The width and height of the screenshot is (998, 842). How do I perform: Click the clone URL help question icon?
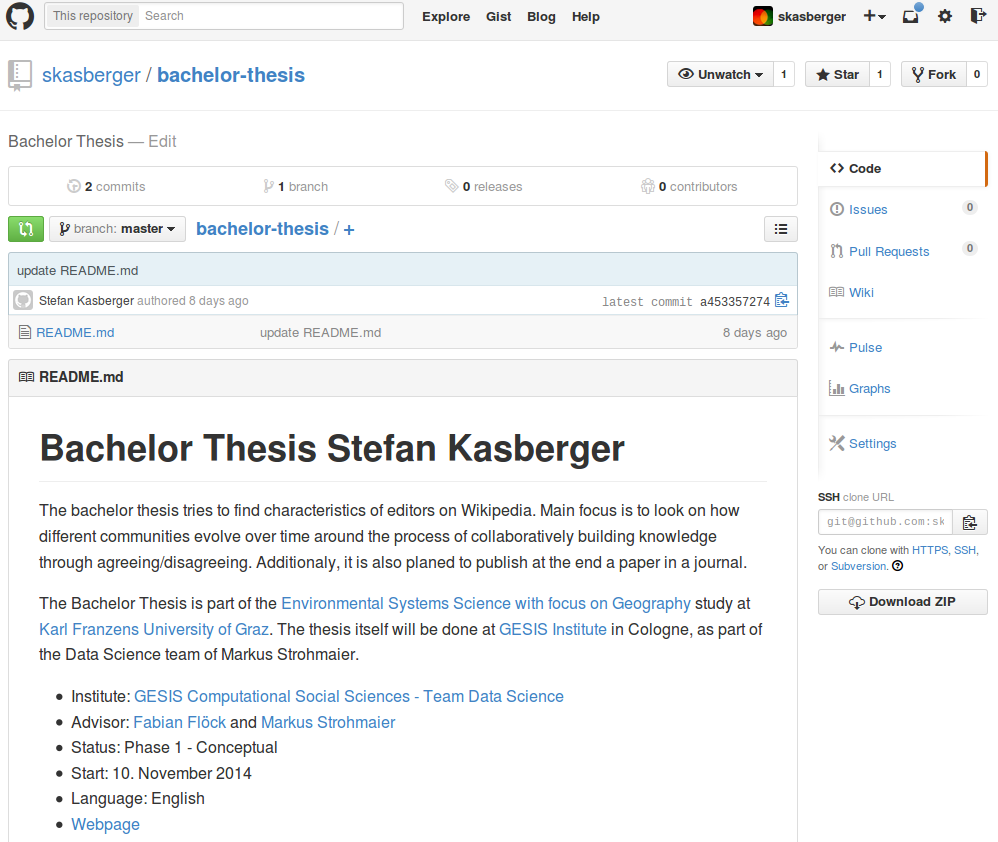[x=897, y=566]
